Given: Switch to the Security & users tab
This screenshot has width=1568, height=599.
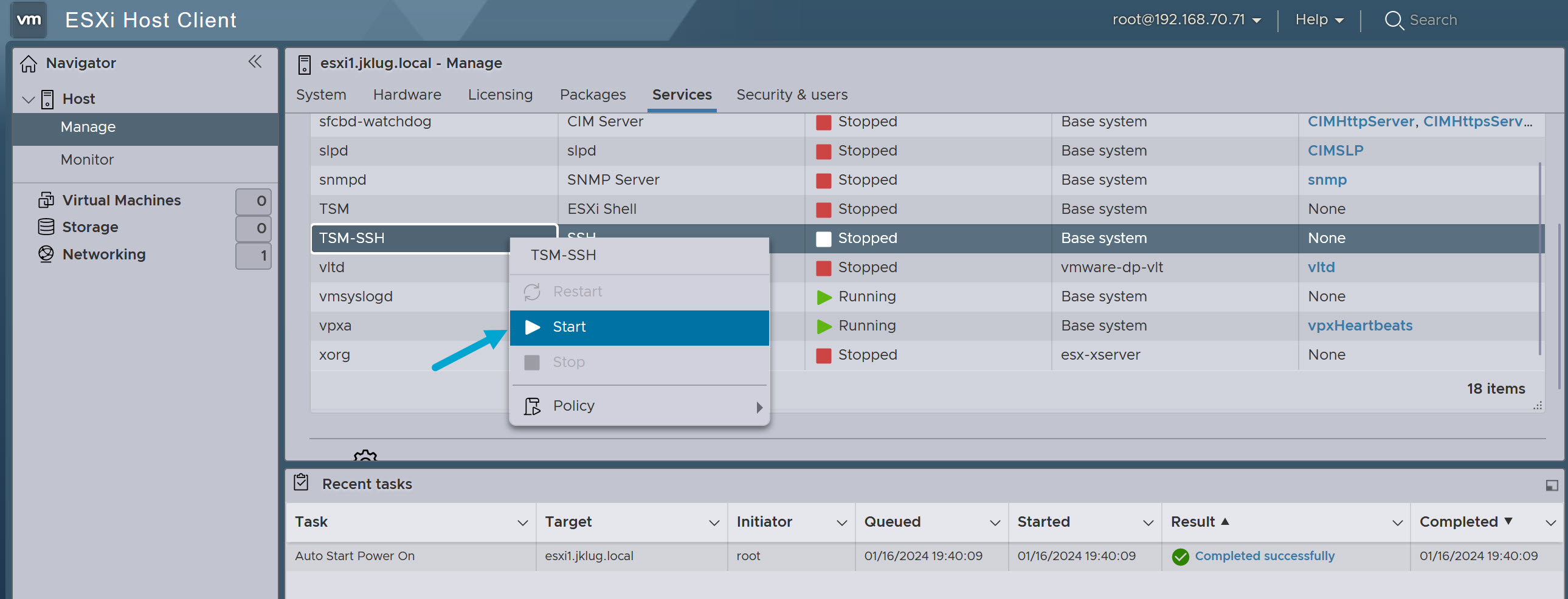Looking at the screenshot, I should 792,94.
